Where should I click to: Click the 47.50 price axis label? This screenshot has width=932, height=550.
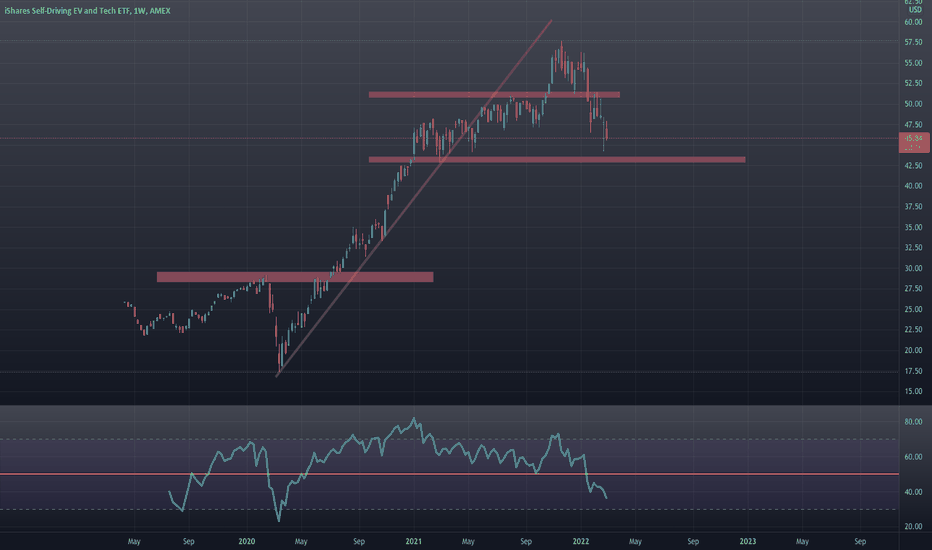[x=913, y=125]
